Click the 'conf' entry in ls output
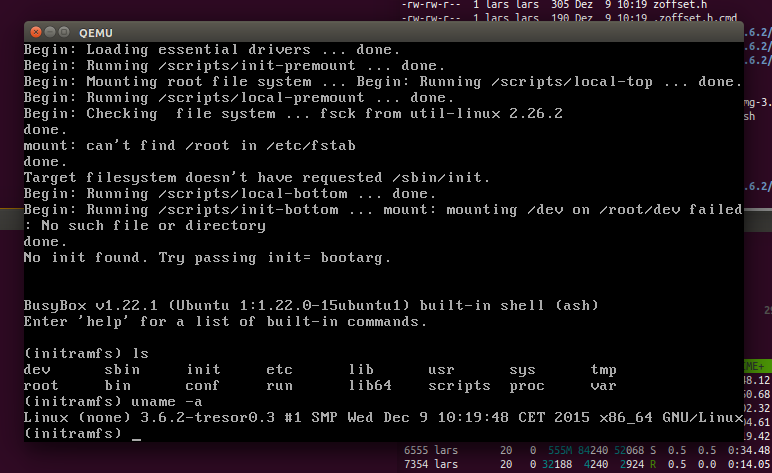Screen dimensions: 772x473 click(203, 385)
